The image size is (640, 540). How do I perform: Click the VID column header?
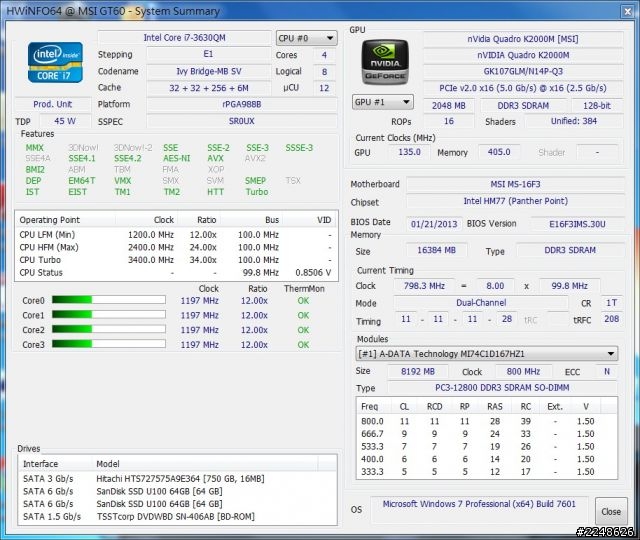pyautogui.click(x=309, y=220)
